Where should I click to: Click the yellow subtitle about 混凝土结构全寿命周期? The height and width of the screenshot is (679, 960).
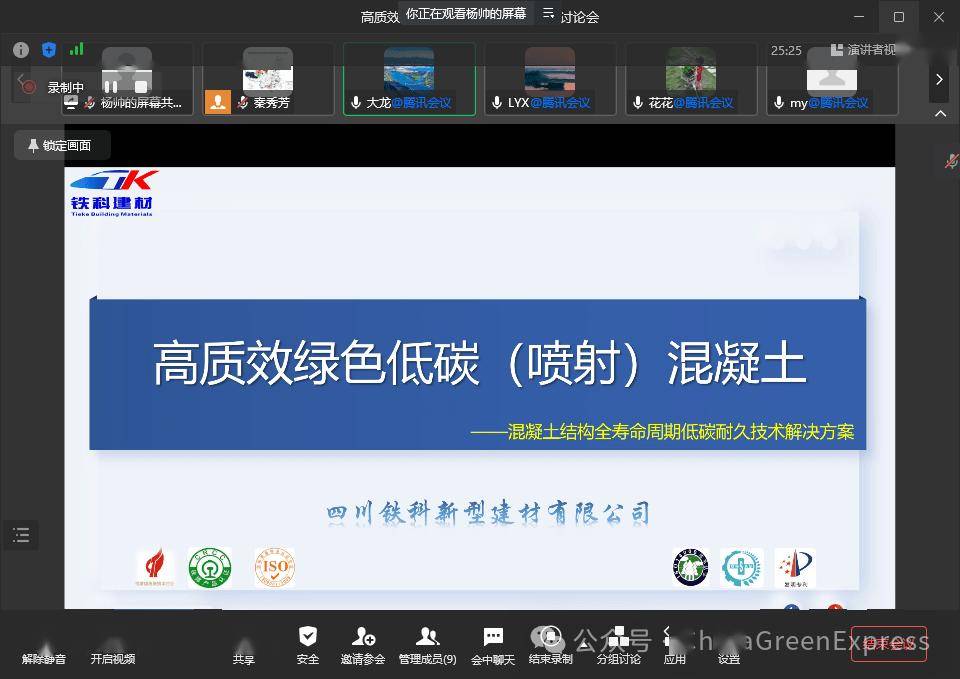click(662, 432)
